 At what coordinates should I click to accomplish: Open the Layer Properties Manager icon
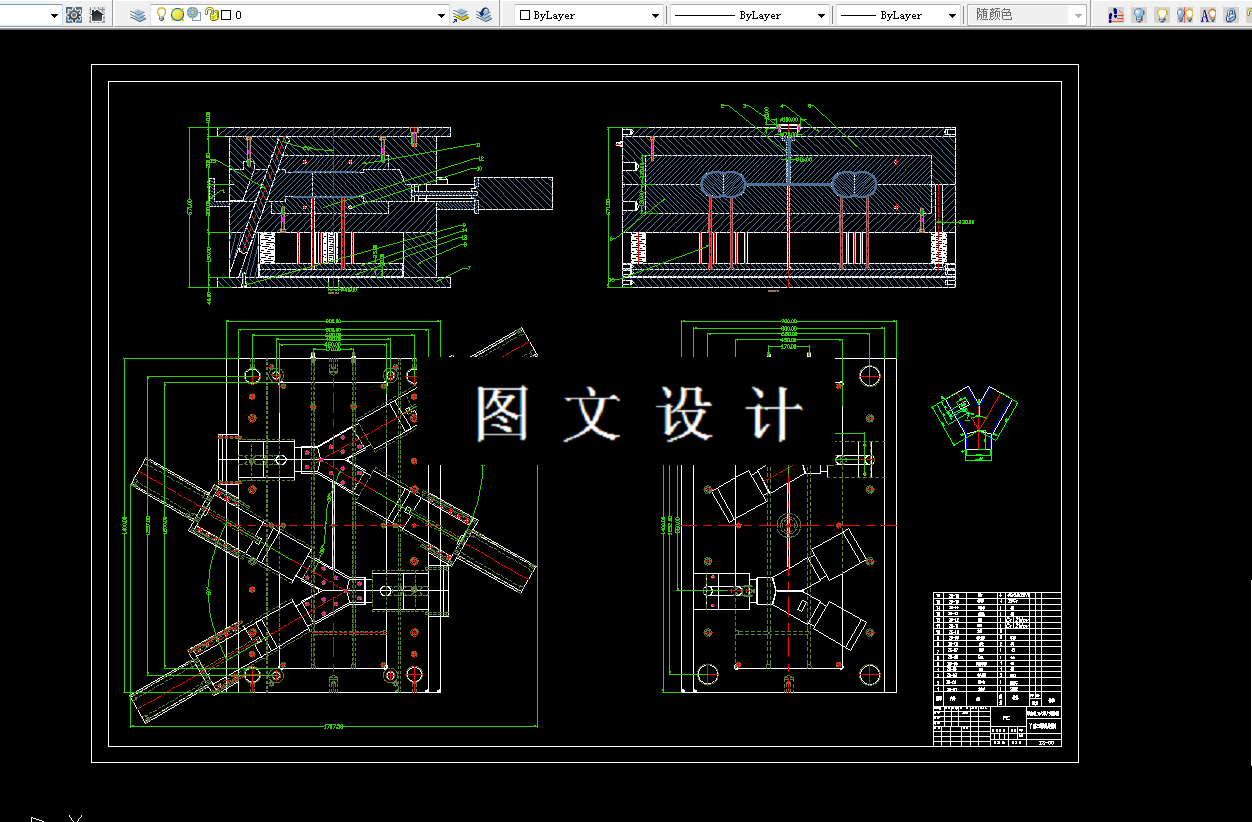138,15
